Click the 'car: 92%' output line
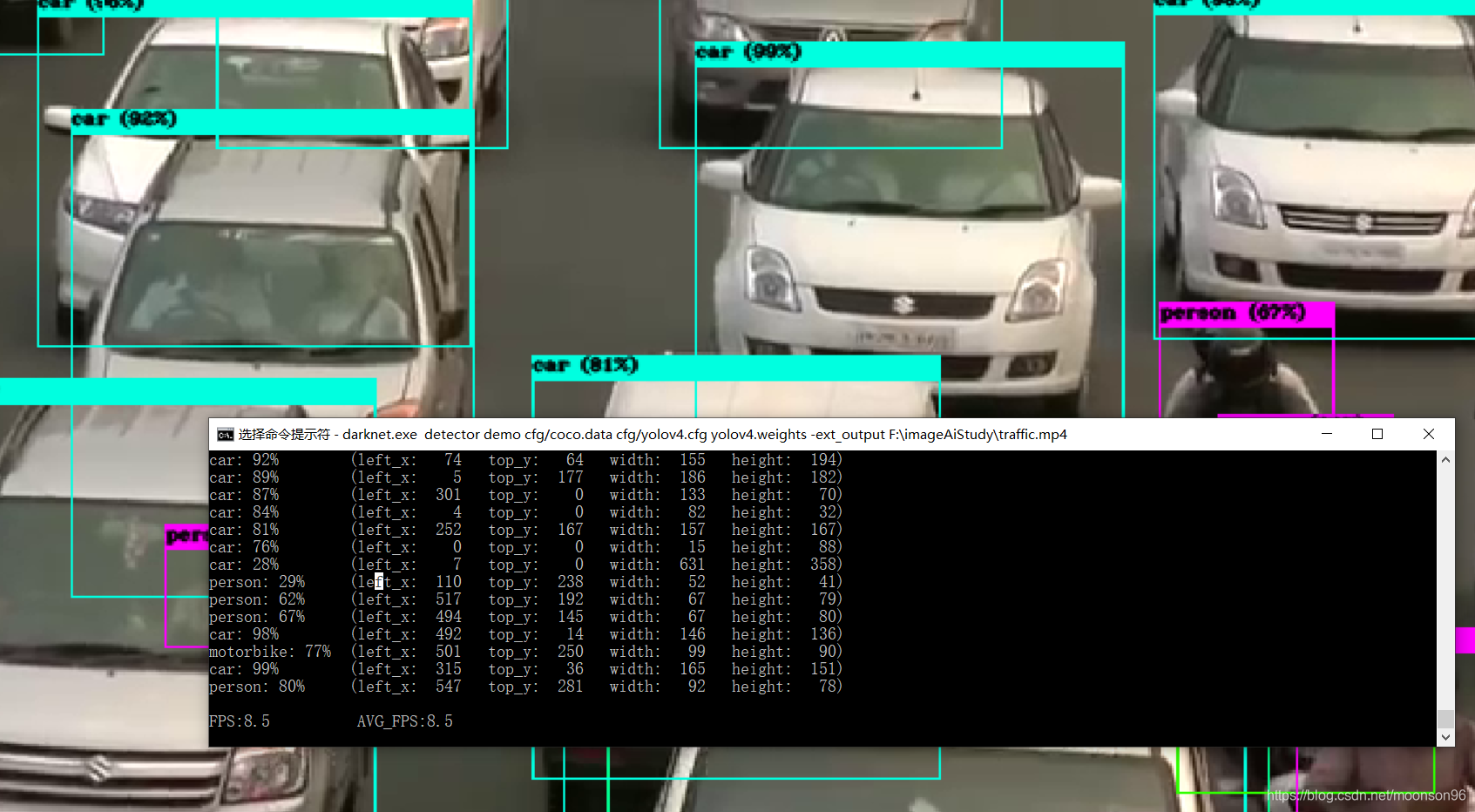 pos(526,460)
